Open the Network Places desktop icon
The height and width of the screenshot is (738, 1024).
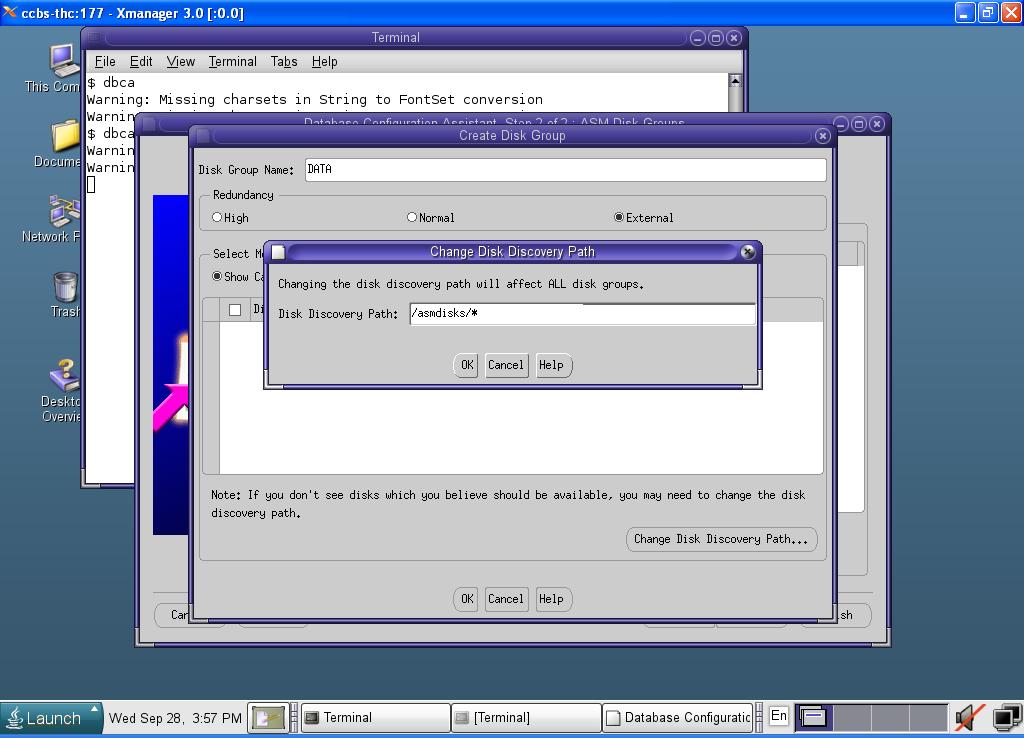(63, 213)
